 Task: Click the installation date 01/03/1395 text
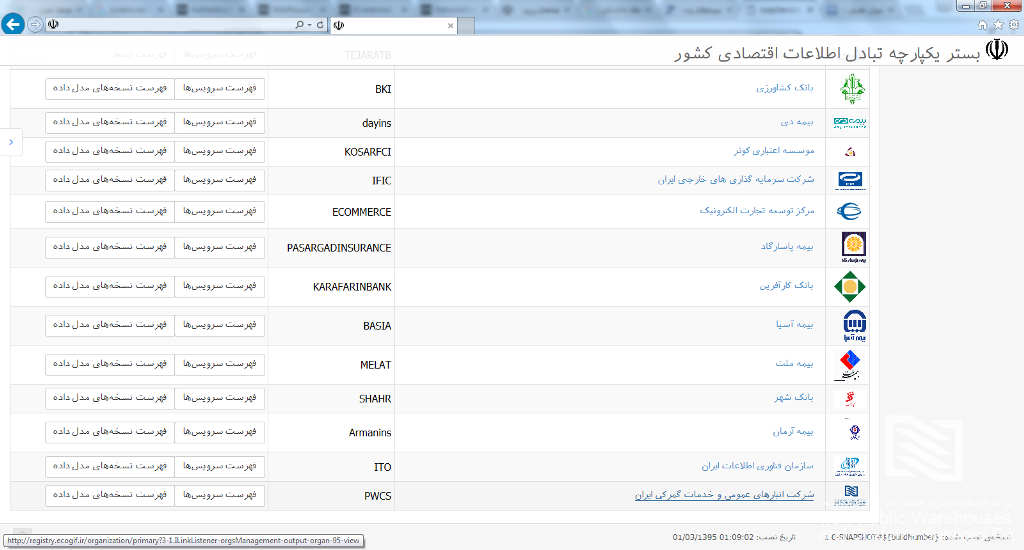713,537
